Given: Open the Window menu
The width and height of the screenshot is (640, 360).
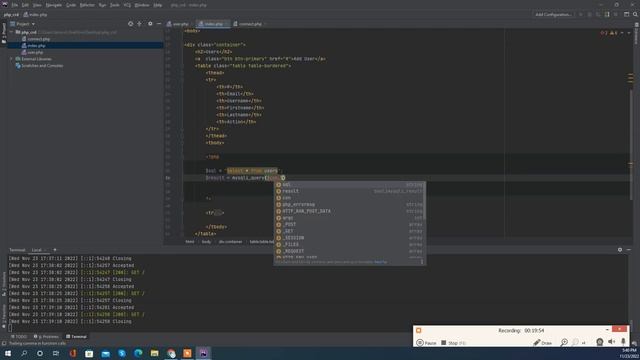Looking at the screenshot, I should [142, 5].
